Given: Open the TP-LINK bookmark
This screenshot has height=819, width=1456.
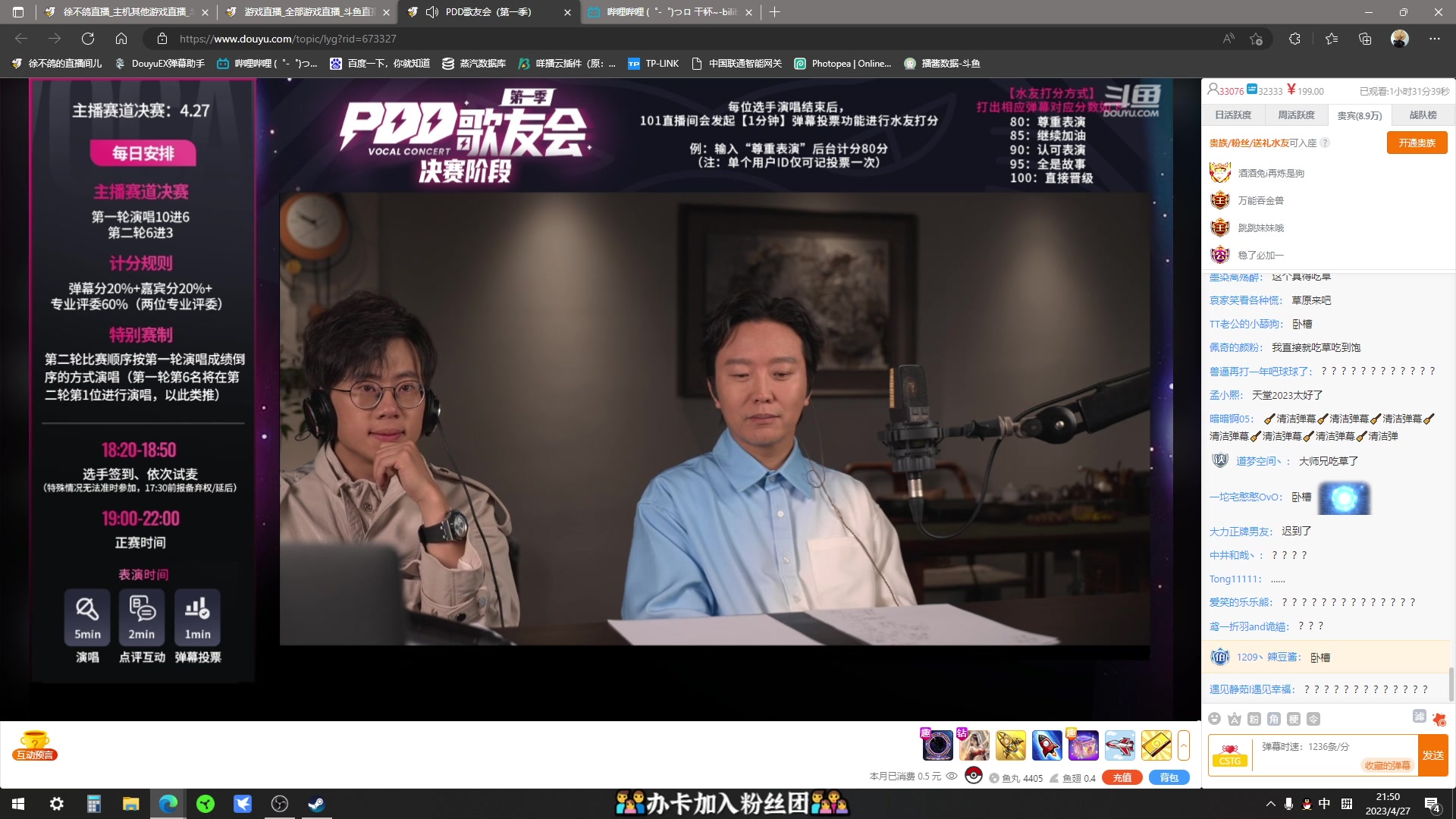Looking at the screenshot, I should [653, 64].
